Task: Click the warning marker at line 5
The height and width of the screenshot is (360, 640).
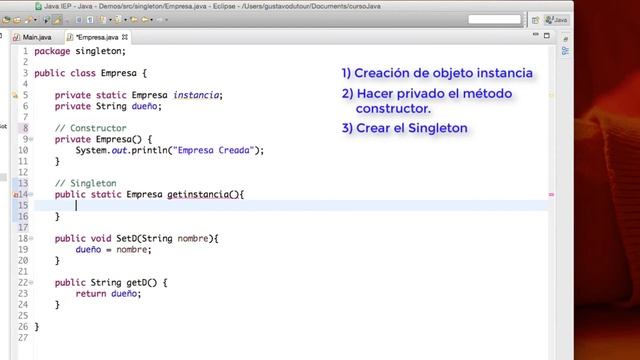Action: 15,96
